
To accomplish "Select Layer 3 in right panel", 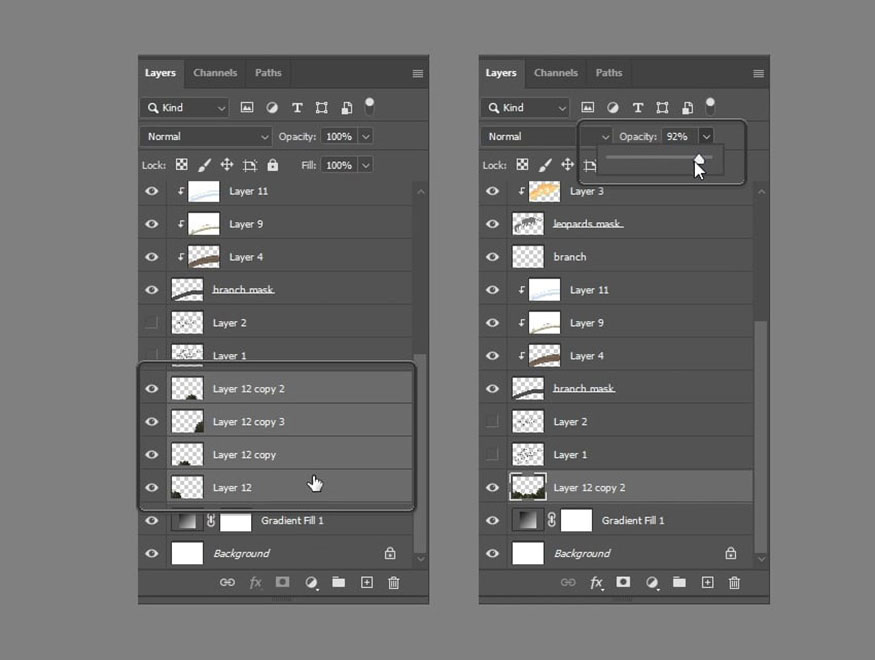I will 617,191.
